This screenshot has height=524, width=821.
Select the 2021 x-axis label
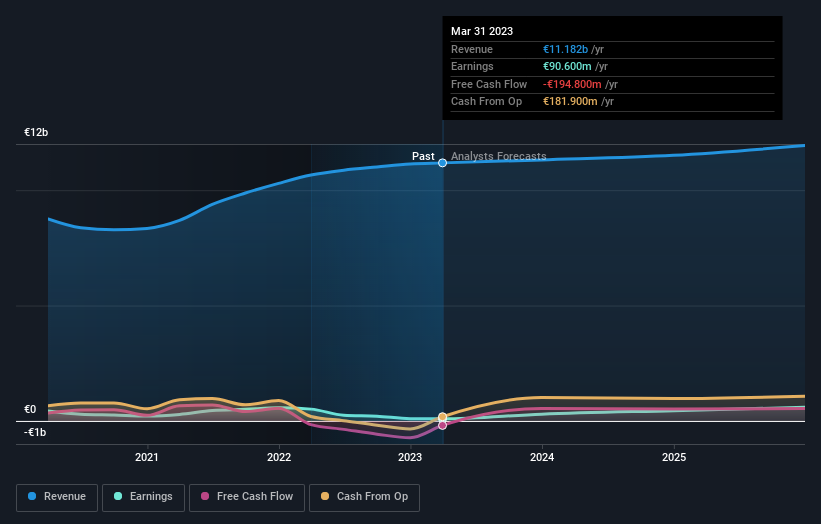tap(147, 457)
